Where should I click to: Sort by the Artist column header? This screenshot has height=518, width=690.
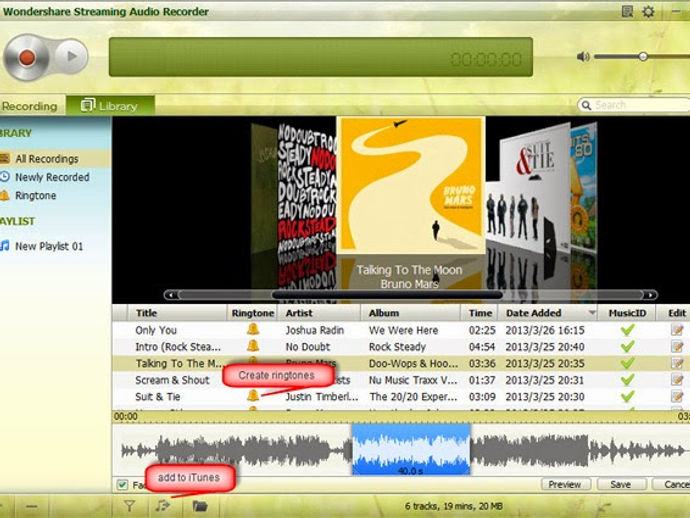pos(319,313)
